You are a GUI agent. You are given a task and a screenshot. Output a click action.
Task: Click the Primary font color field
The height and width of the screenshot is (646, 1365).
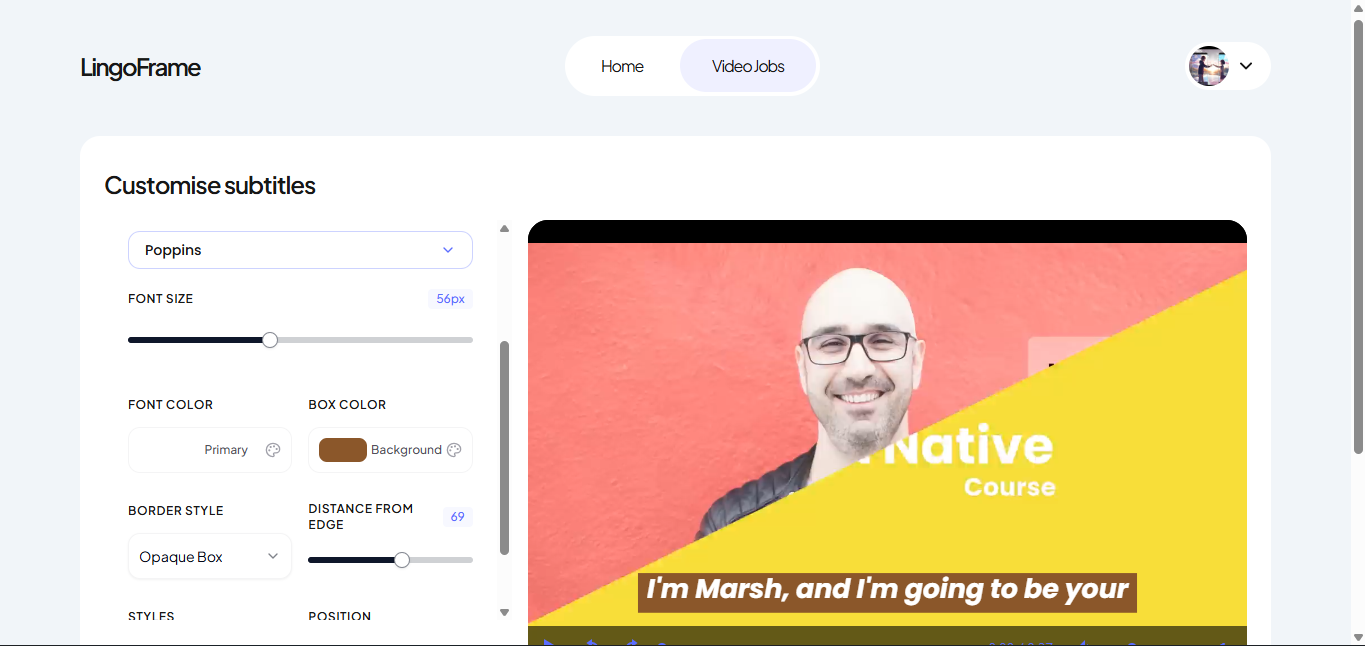click(210, 450)
